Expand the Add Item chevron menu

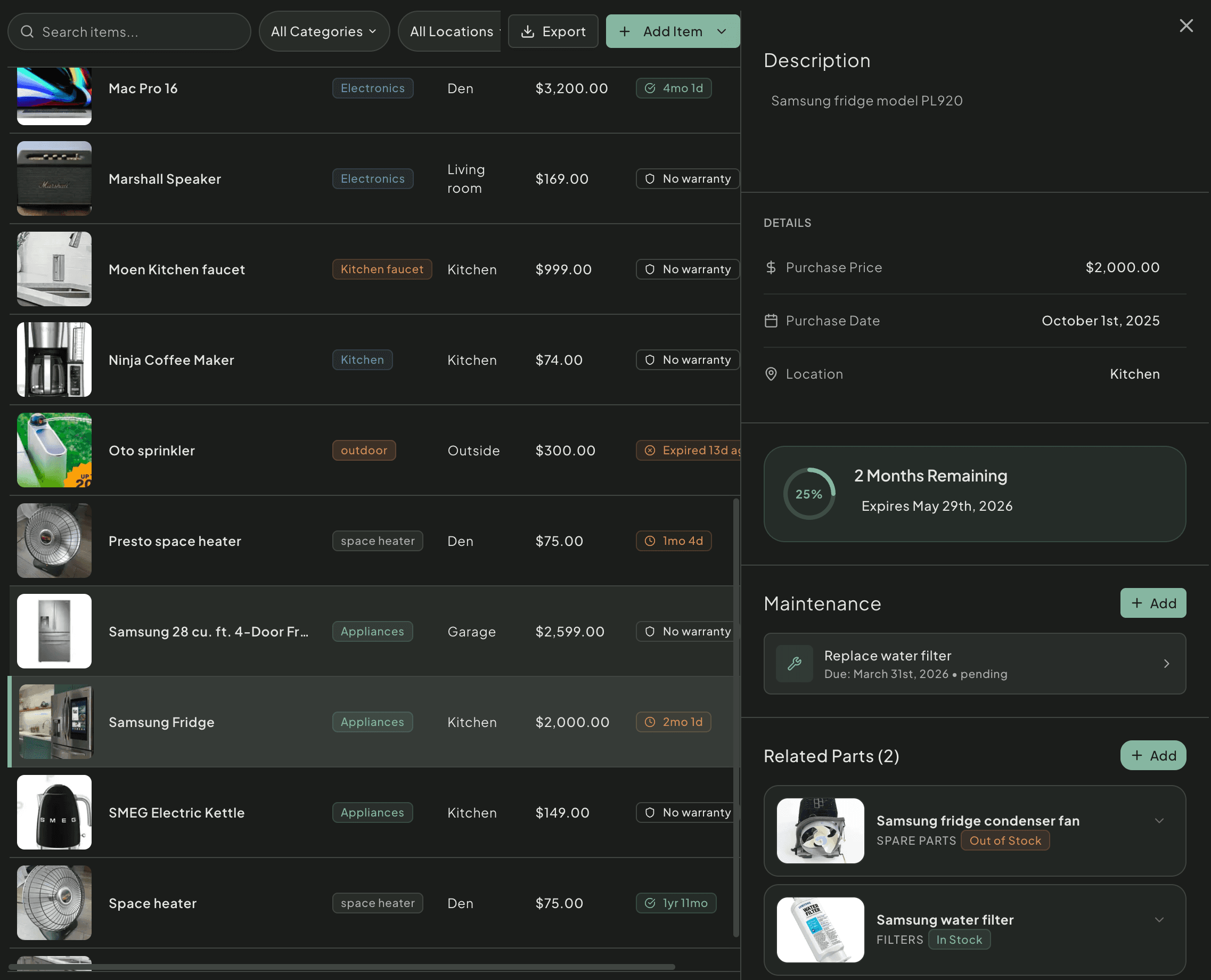coord(721,31)
